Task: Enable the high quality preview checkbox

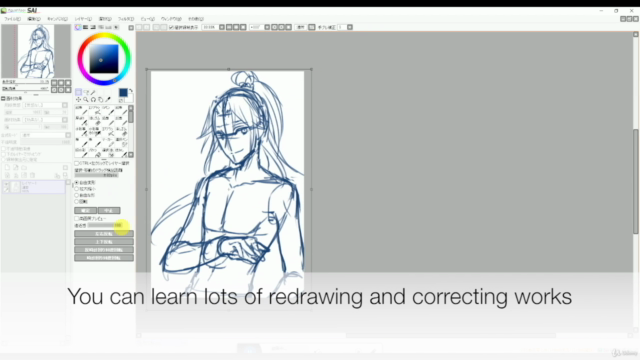Action: click(77, 219)
